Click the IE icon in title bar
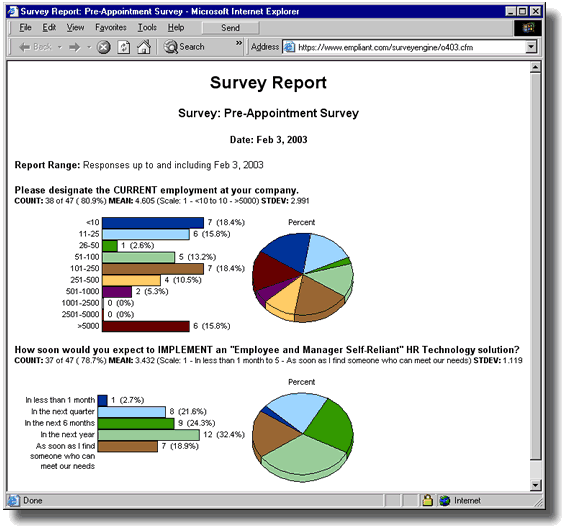Viewport: 564px width, 526px height. tap(13, 12)
